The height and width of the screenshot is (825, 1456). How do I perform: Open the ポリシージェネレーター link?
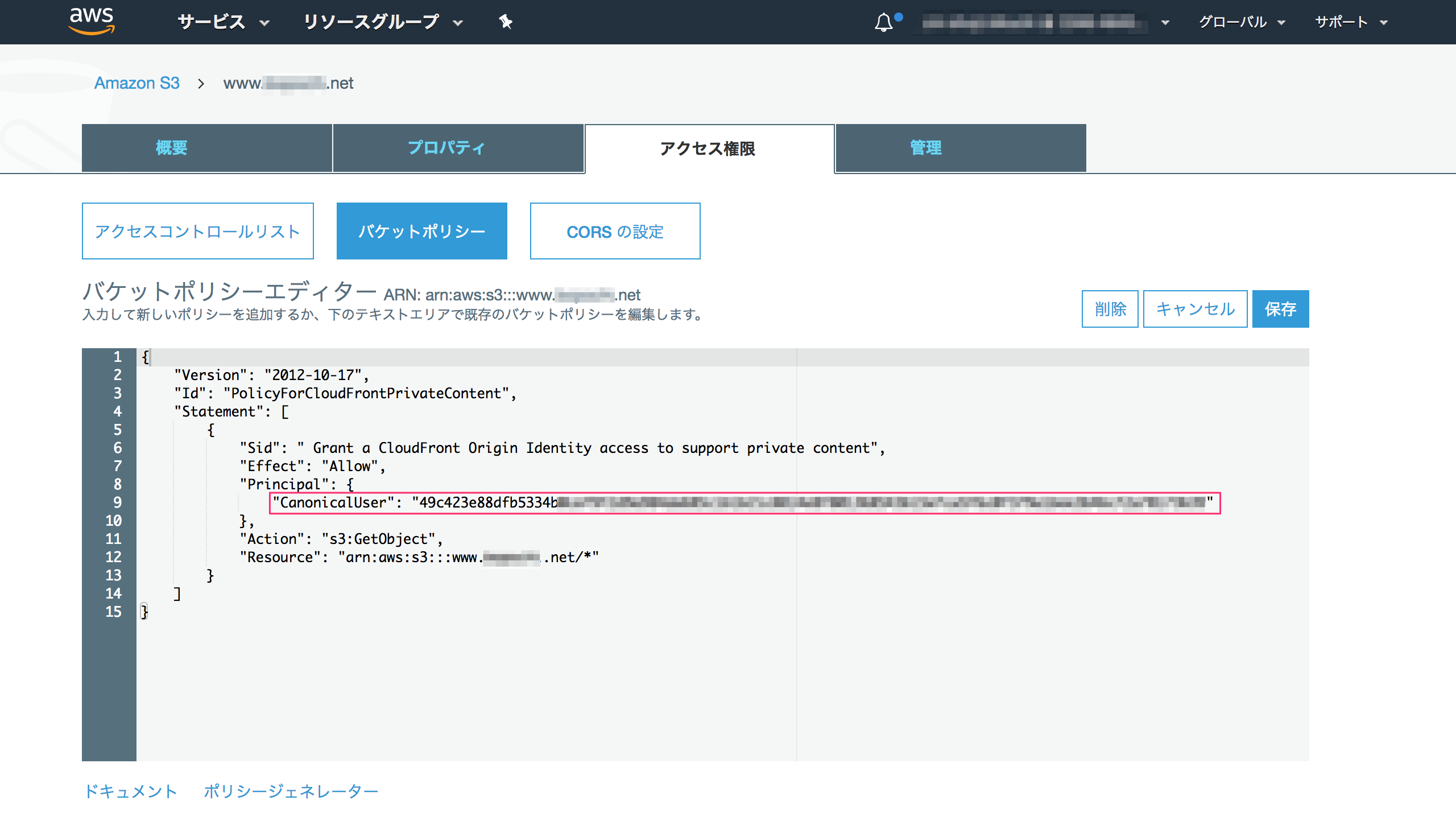click(x=291, y=791)
